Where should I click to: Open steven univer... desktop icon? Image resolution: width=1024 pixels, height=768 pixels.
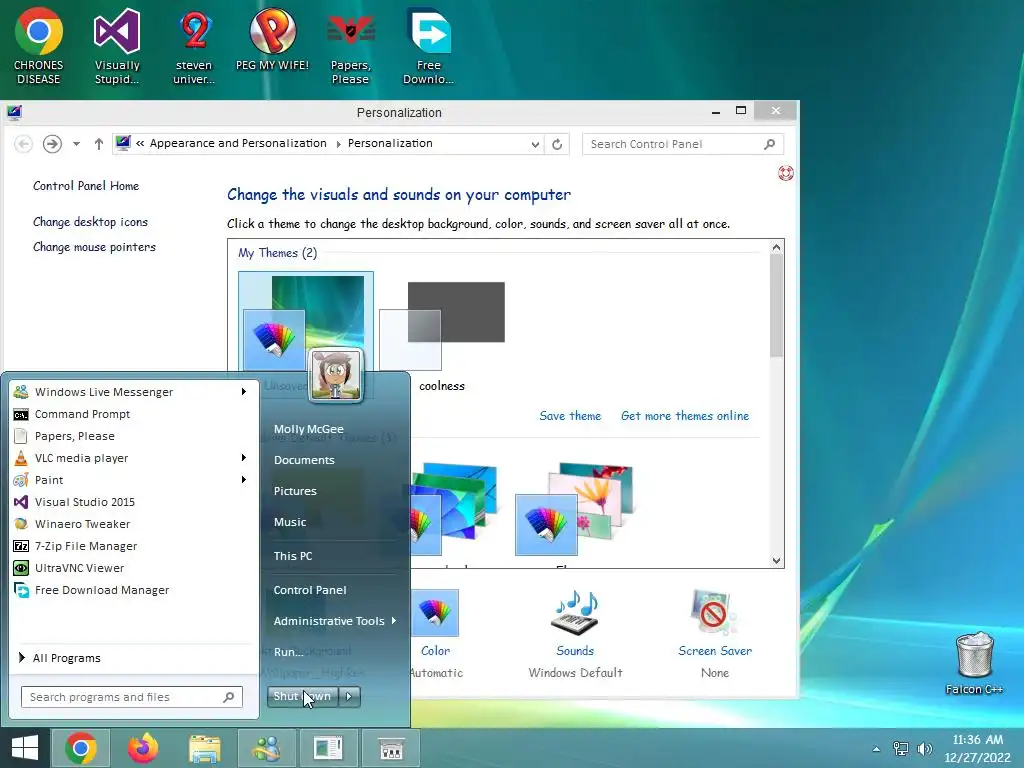(194, 47)
